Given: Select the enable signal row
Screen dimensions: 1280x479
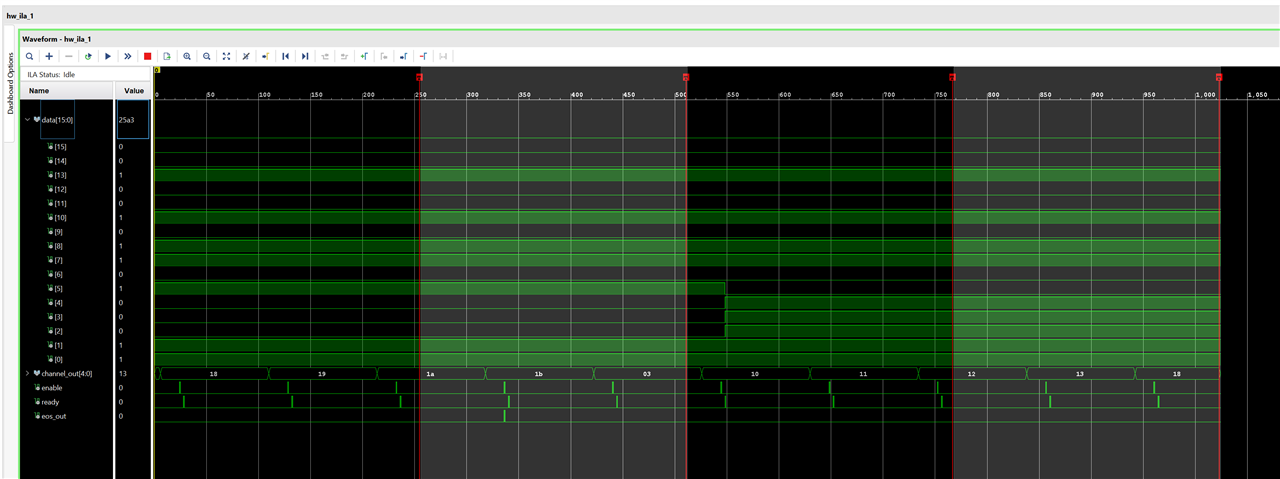Looking at the screenshot, I should tap(52, 387).
